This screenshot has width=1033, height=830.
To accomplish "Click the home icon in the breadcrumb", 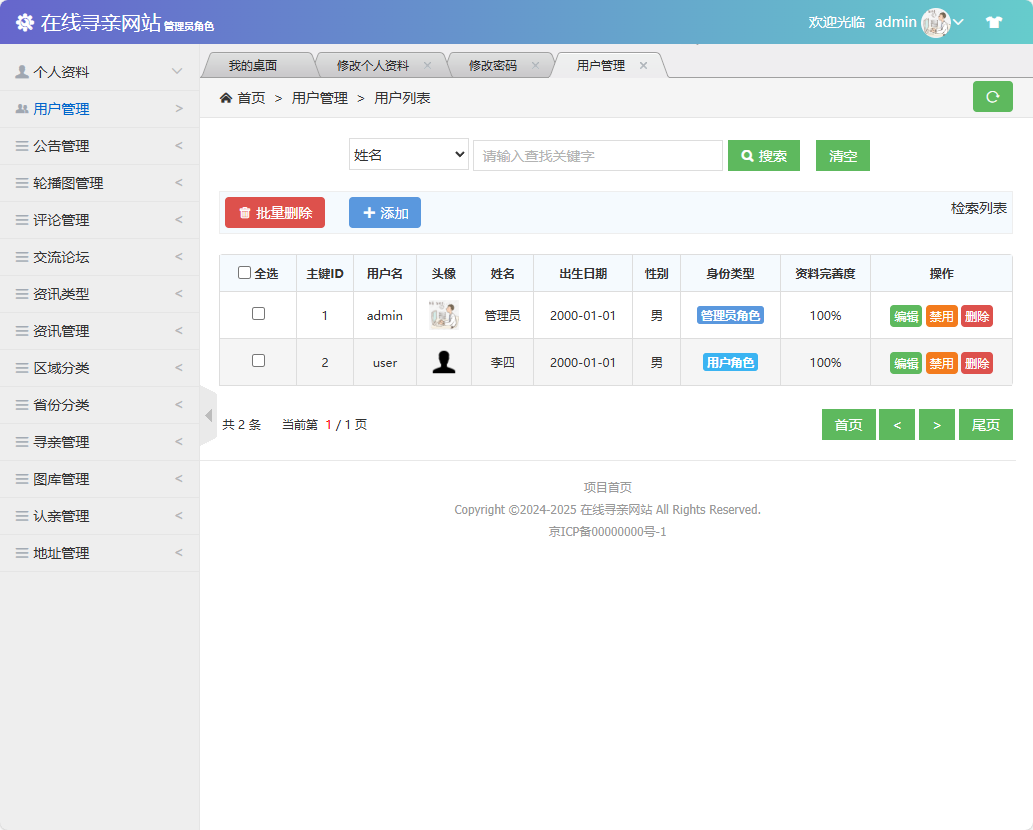I will 228,97.
